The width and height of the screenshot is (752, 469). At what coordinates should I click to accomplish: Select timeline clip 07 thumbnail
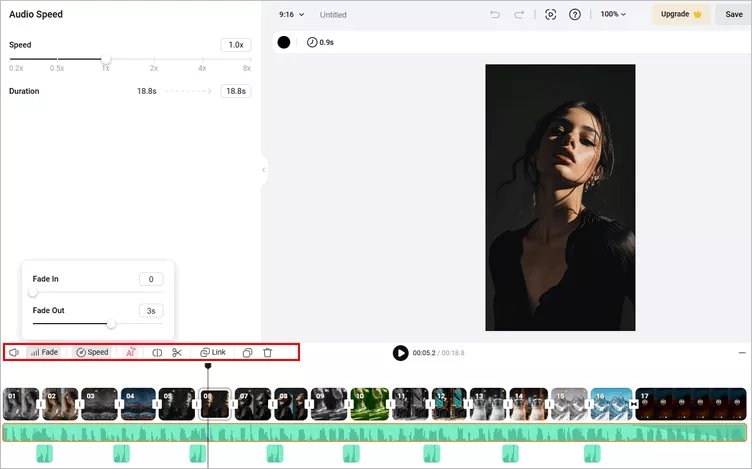(253, 404)
